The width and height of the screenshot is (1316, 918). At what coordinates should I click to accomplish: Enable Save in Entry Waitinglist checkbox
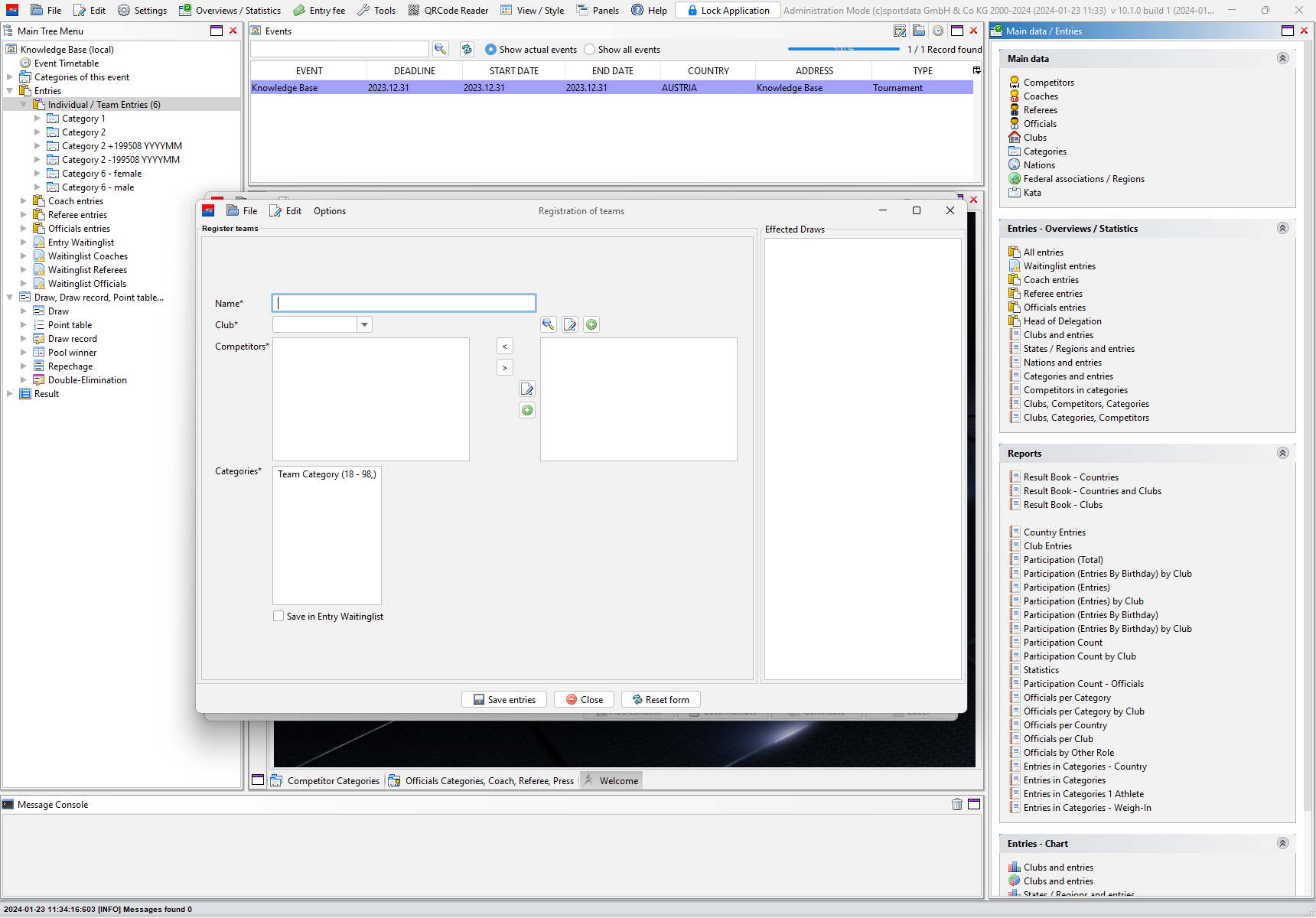tap(279, 616)
